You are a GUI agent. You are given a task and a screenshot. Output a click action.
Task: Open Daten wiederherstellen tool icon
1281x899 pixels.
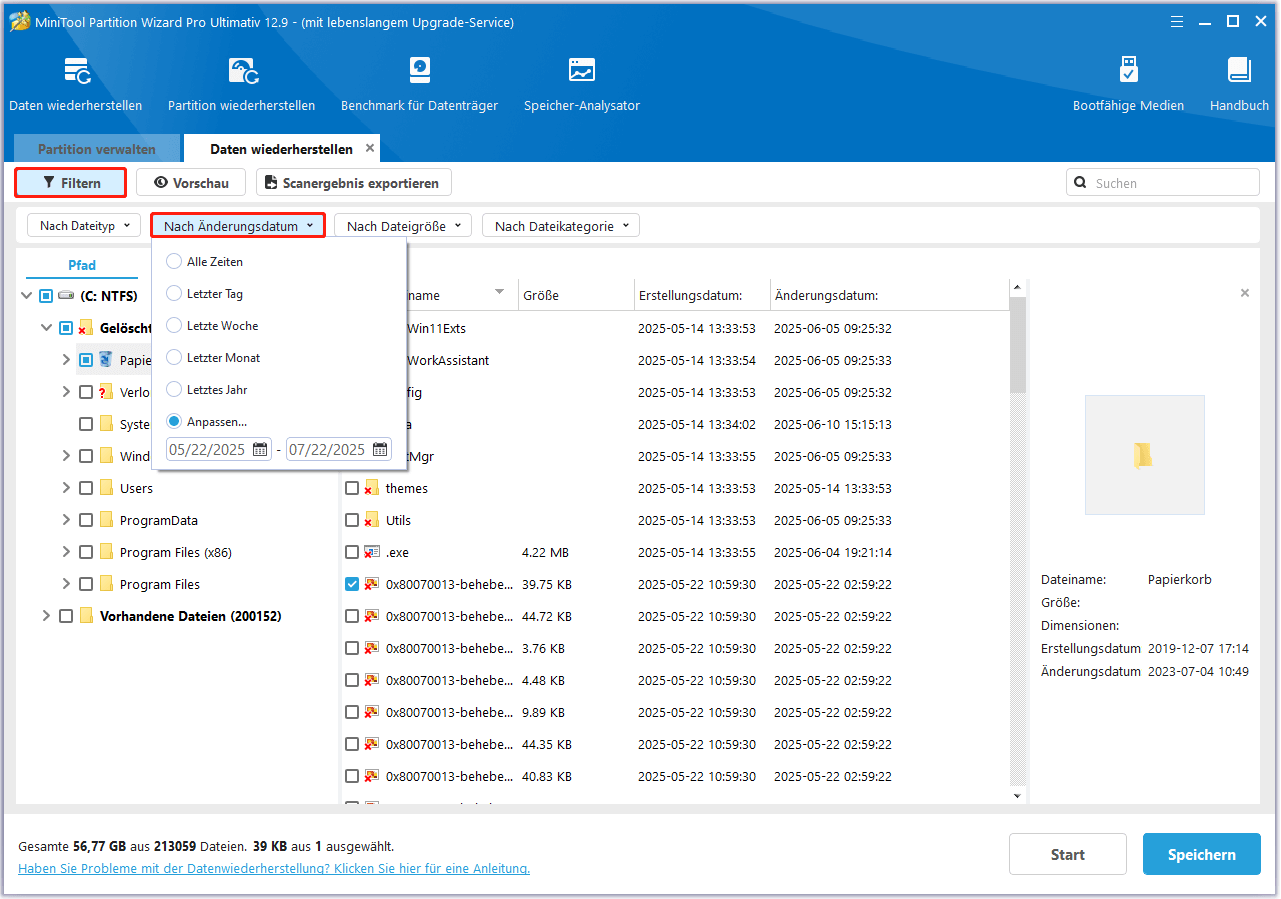77,71
